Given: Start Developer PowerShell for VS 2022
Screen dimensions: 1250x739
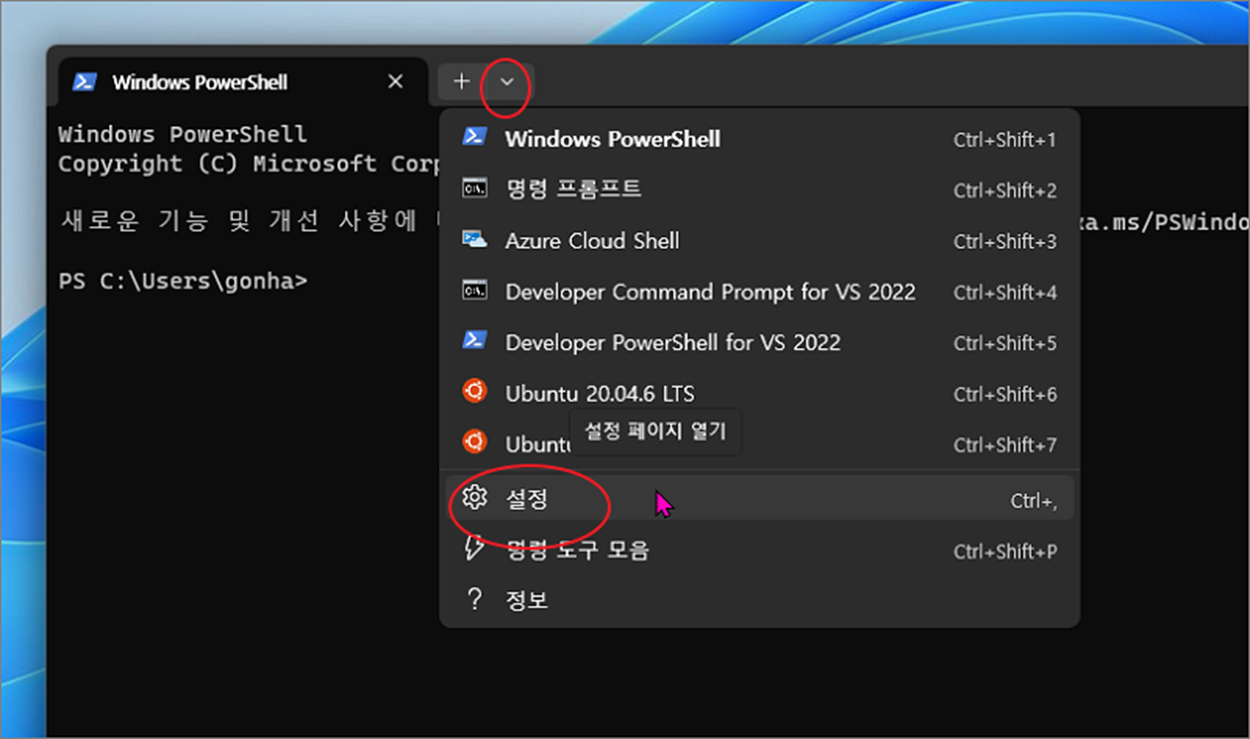Looking at the screenshot, I should (760, 342).
